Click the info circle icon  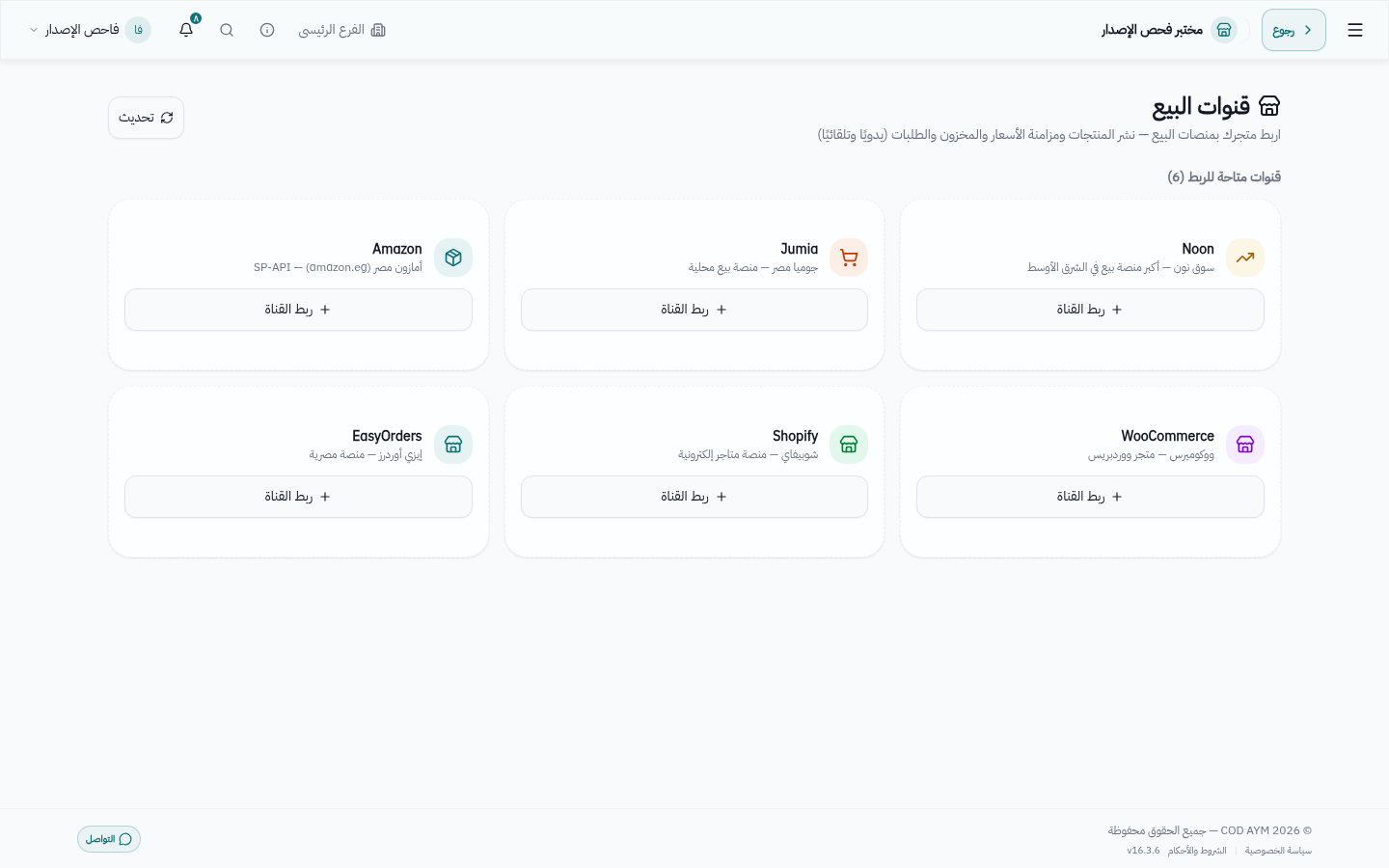click(x=267, y=30)
